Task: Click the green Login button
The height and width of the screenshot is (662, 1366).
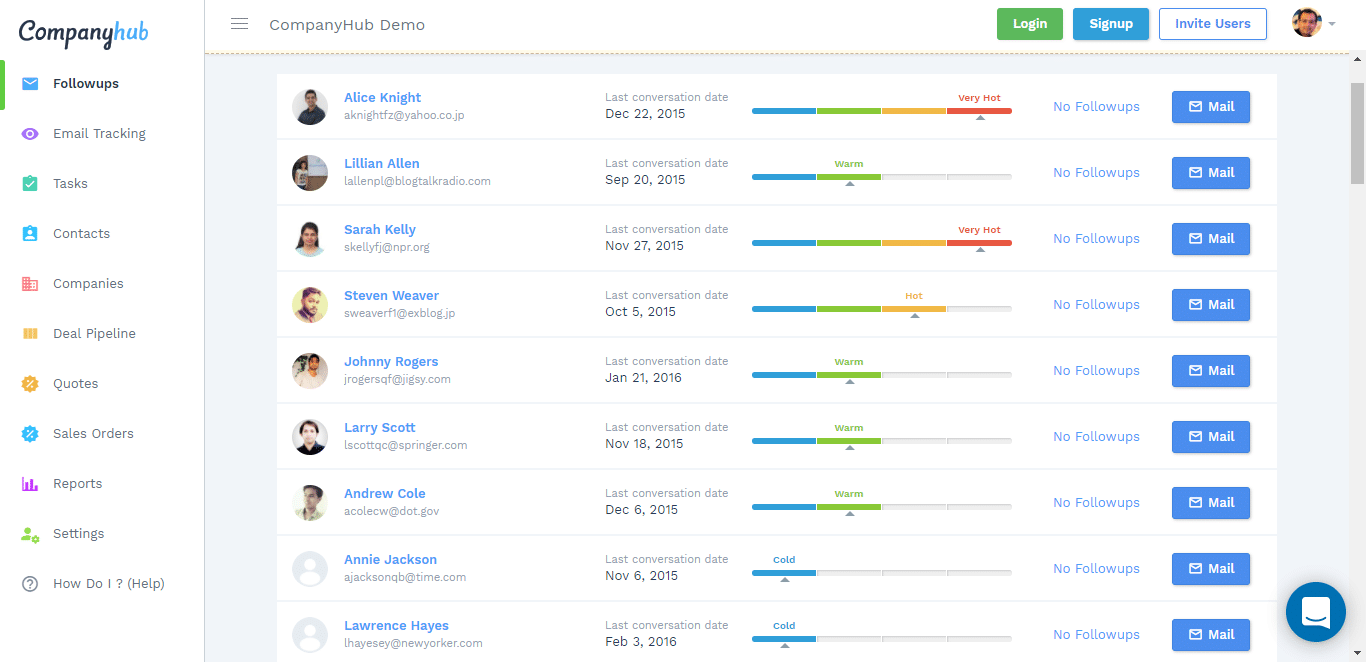Action: 1029,24
